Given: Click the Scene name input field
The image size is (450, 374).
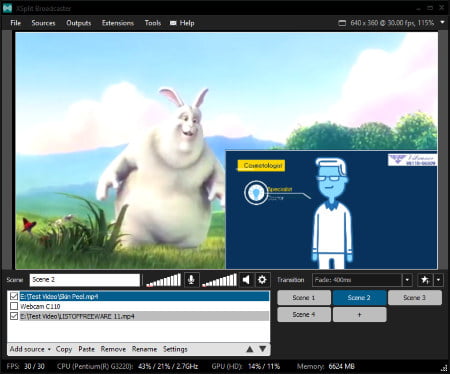Looking at the screenshot, I should [x=85, y=280].
